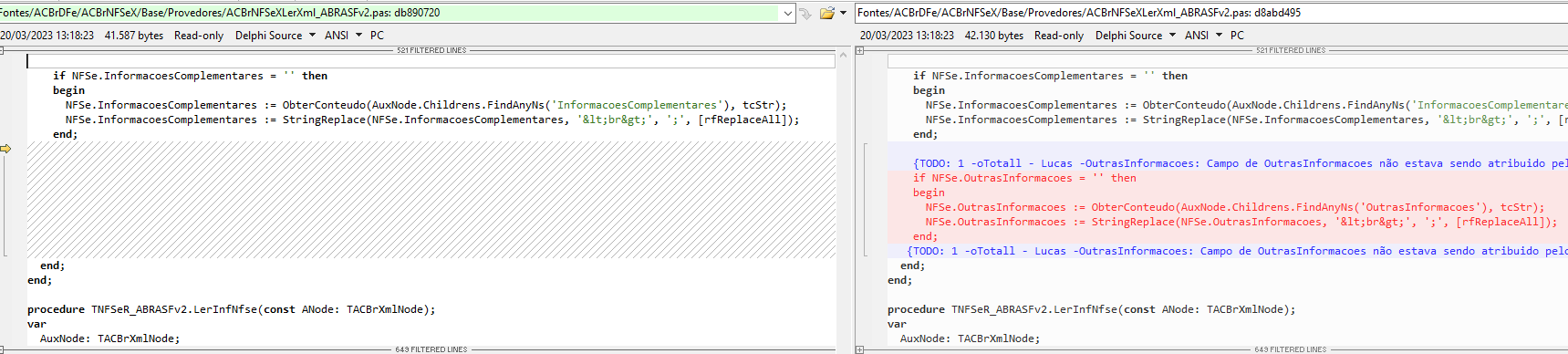The width and height of the screenshot is (1568, 354).
Task: Click the left file path field
Action: (390, 13)
